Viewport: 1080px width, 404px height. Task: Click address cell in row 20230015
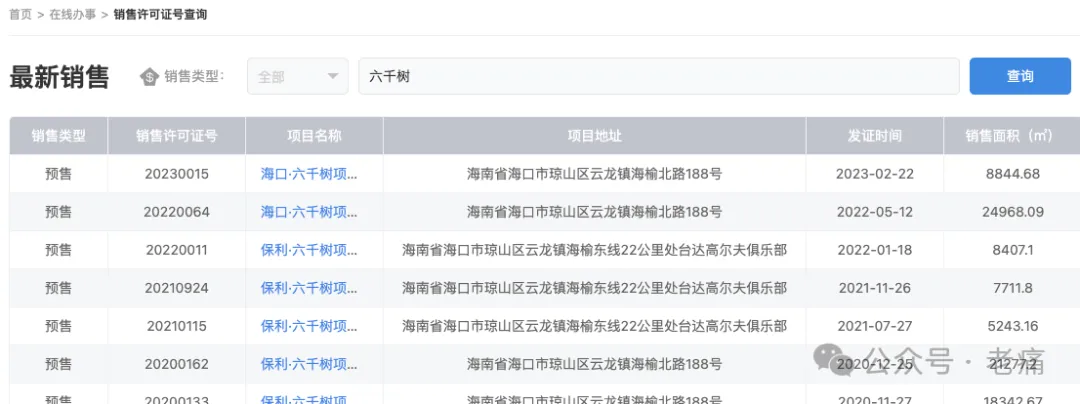point(594,174)
